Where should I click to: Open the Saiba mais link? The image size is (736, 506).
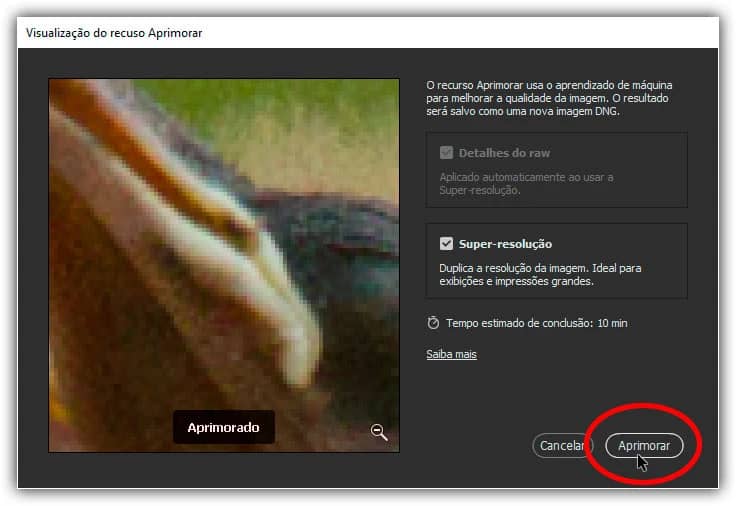pos(451,354)
